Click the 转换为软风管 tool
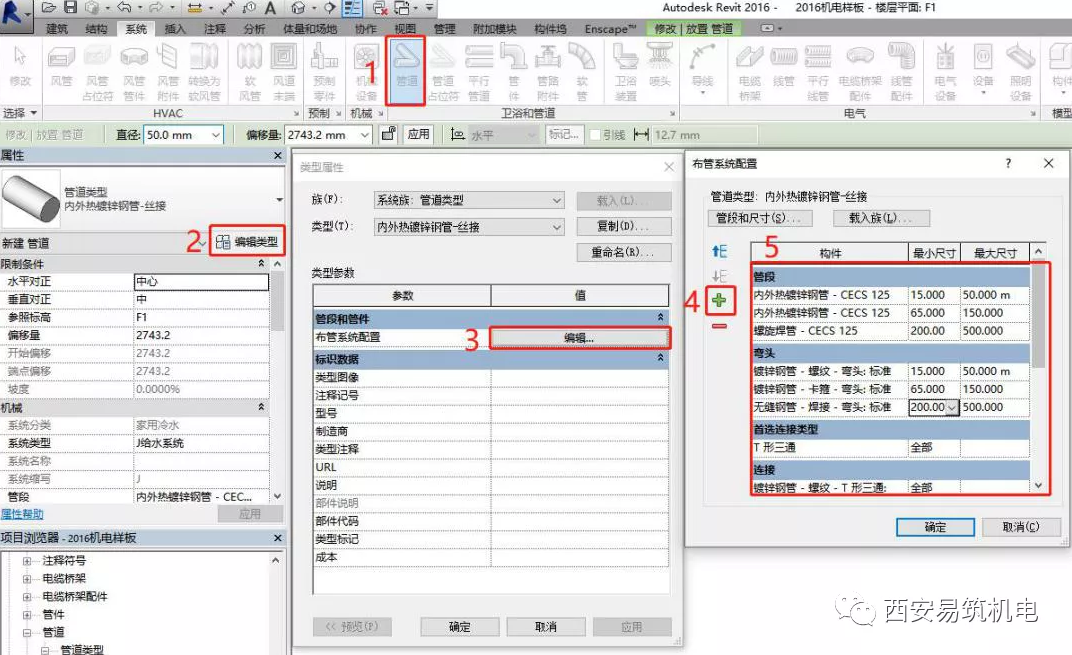The height and width of the screenshot is (655, 1072). (x=204, y=72)
